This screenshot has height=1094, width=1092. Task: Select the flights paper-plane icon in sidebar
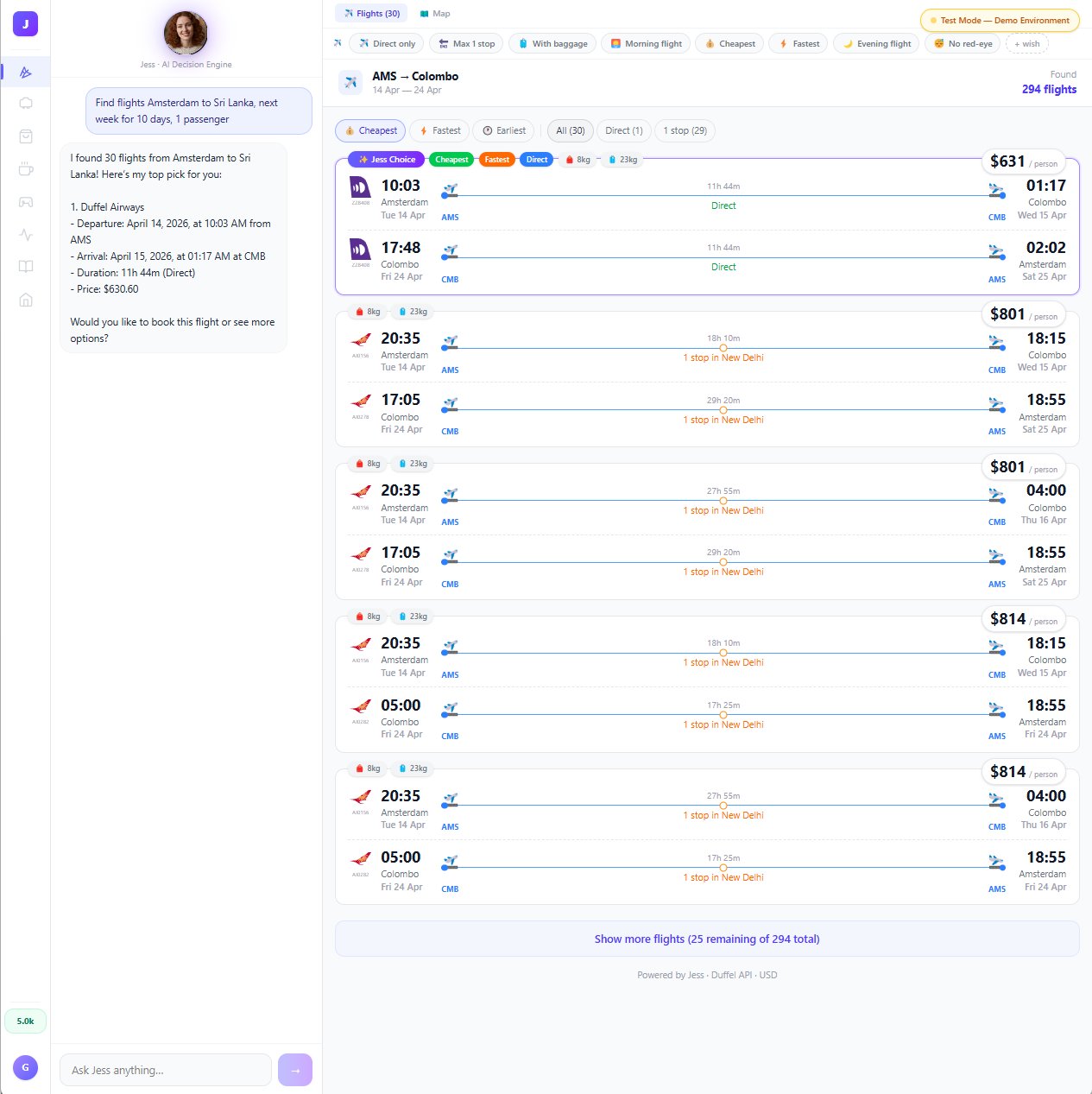pyautogui.click(x=26, y=73)
